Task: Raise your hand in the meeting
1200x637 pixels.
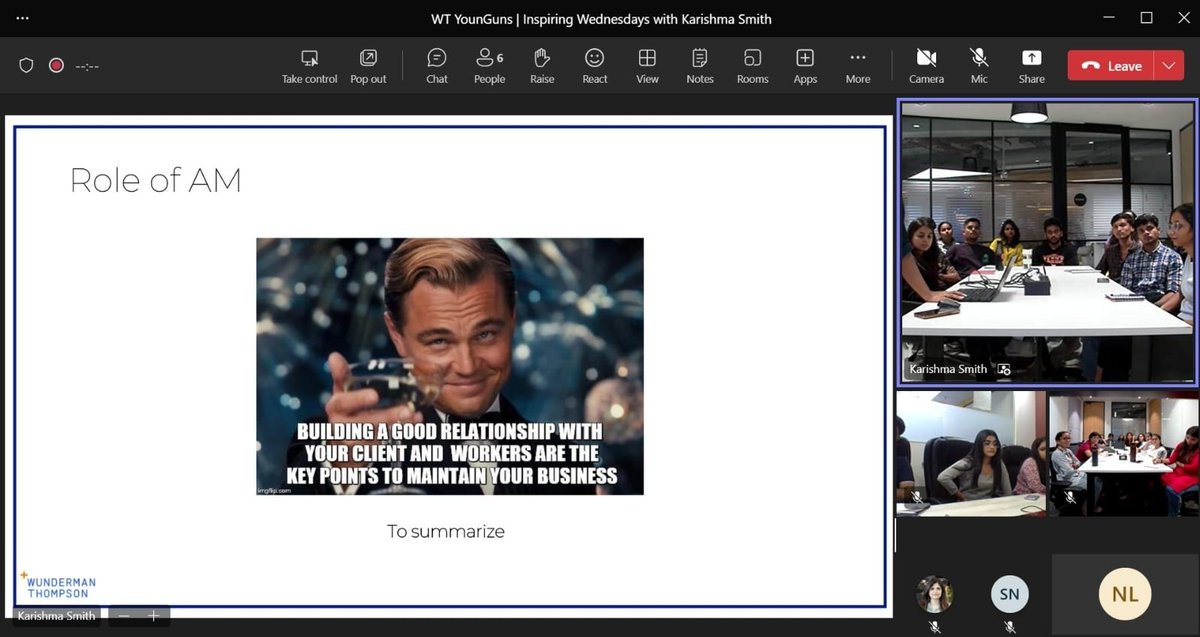Action: coord(542,67)
